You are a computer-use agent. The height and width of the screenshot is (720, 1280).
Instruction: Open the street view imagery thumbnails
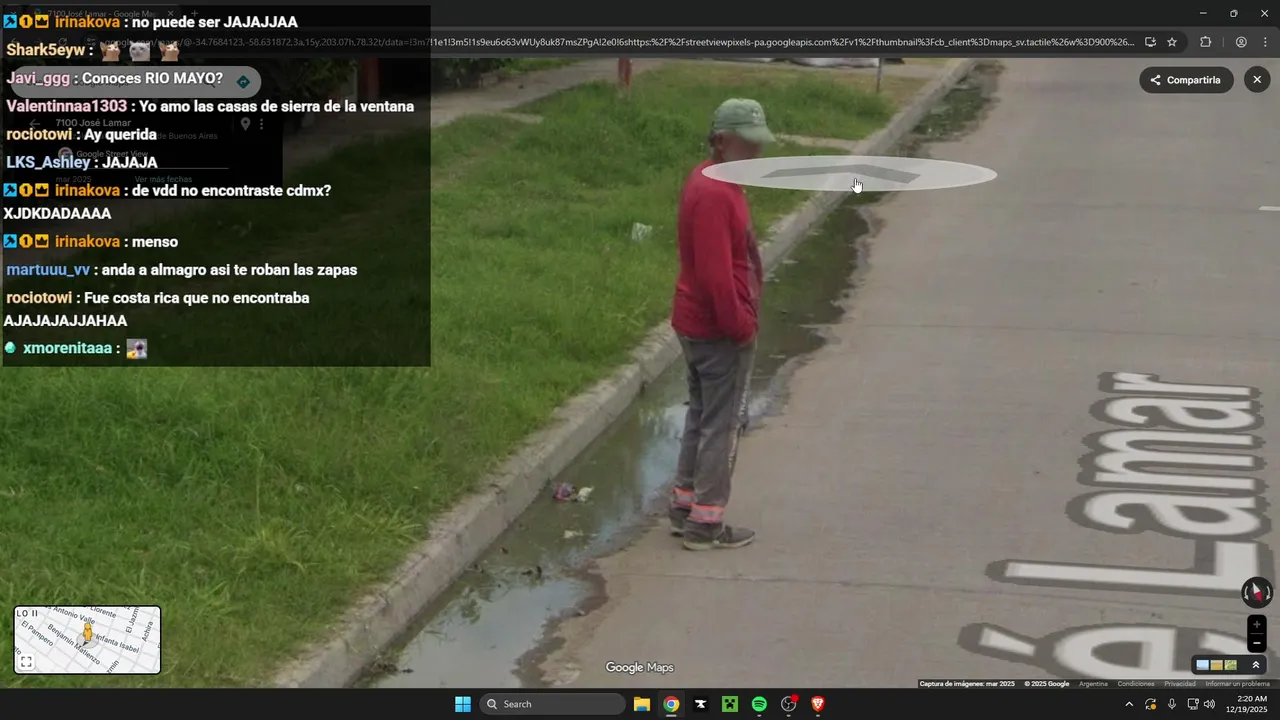point(1217,665)
